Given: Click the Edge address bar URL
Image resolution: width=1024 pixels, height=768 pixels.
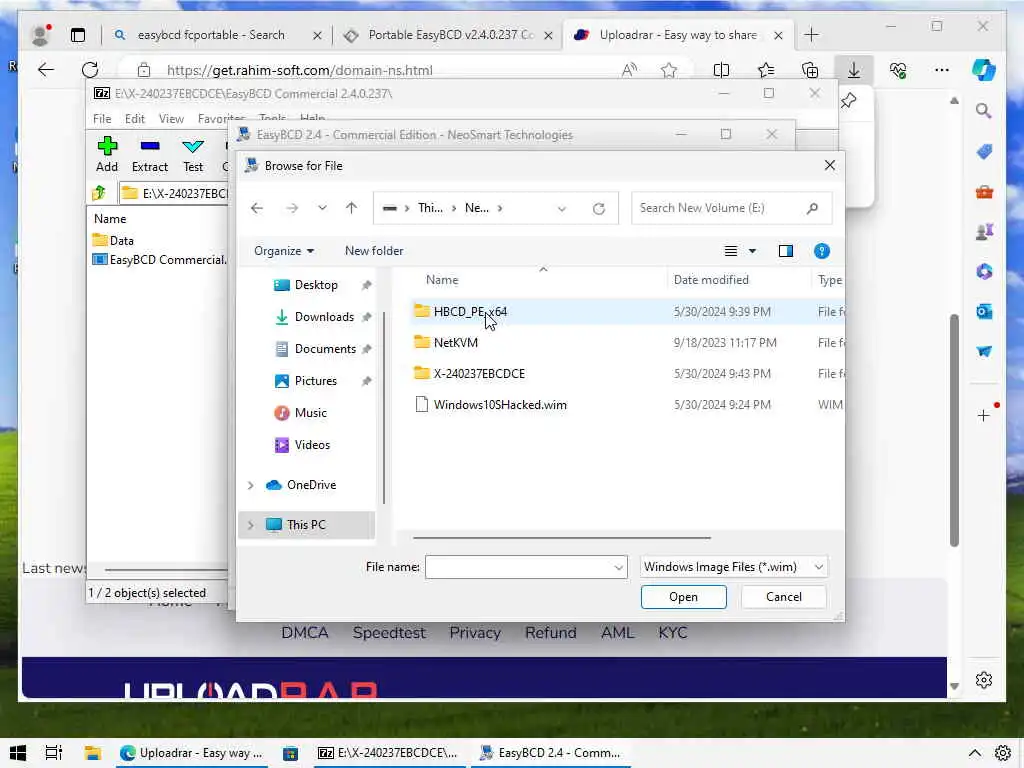Looking at the screenshot, I should [299, 71].
